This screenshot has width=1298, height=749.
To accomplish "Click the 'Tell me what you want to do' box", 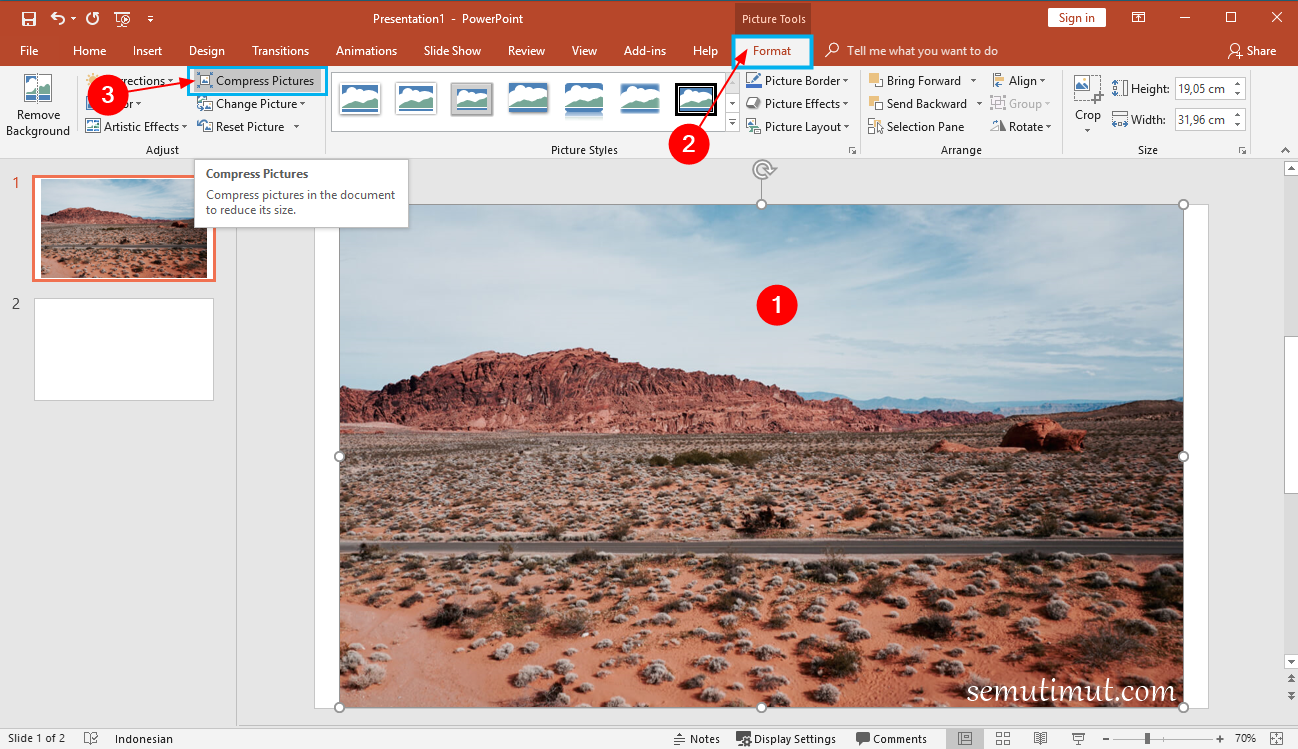I will click(x=922, y=51).
